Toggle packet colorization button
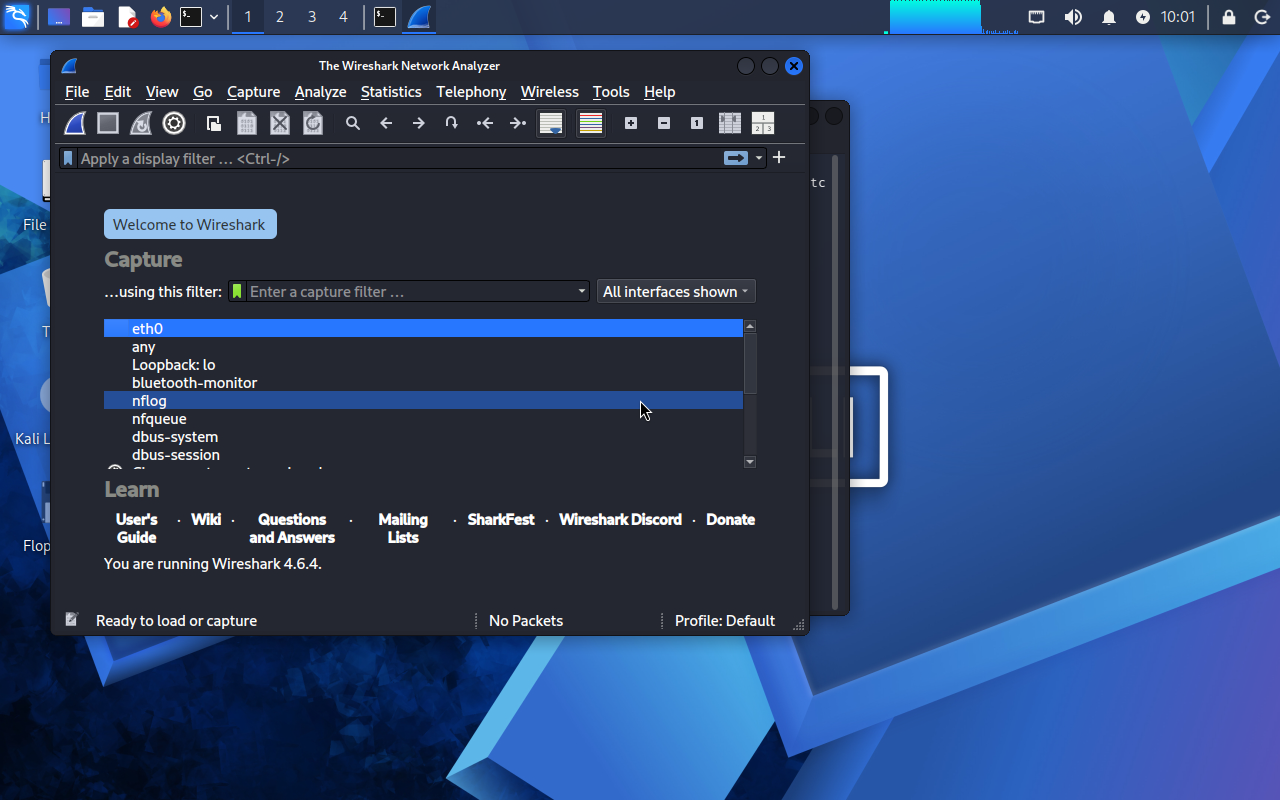The width and height of the screenshot is (1280, 800). click(x=591, y=123)
